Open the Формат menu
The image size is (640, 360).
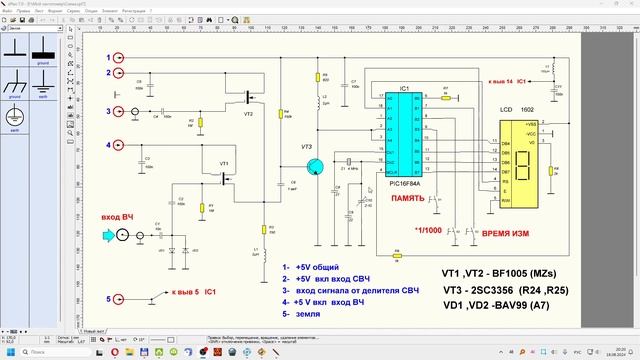click(56, 11)
